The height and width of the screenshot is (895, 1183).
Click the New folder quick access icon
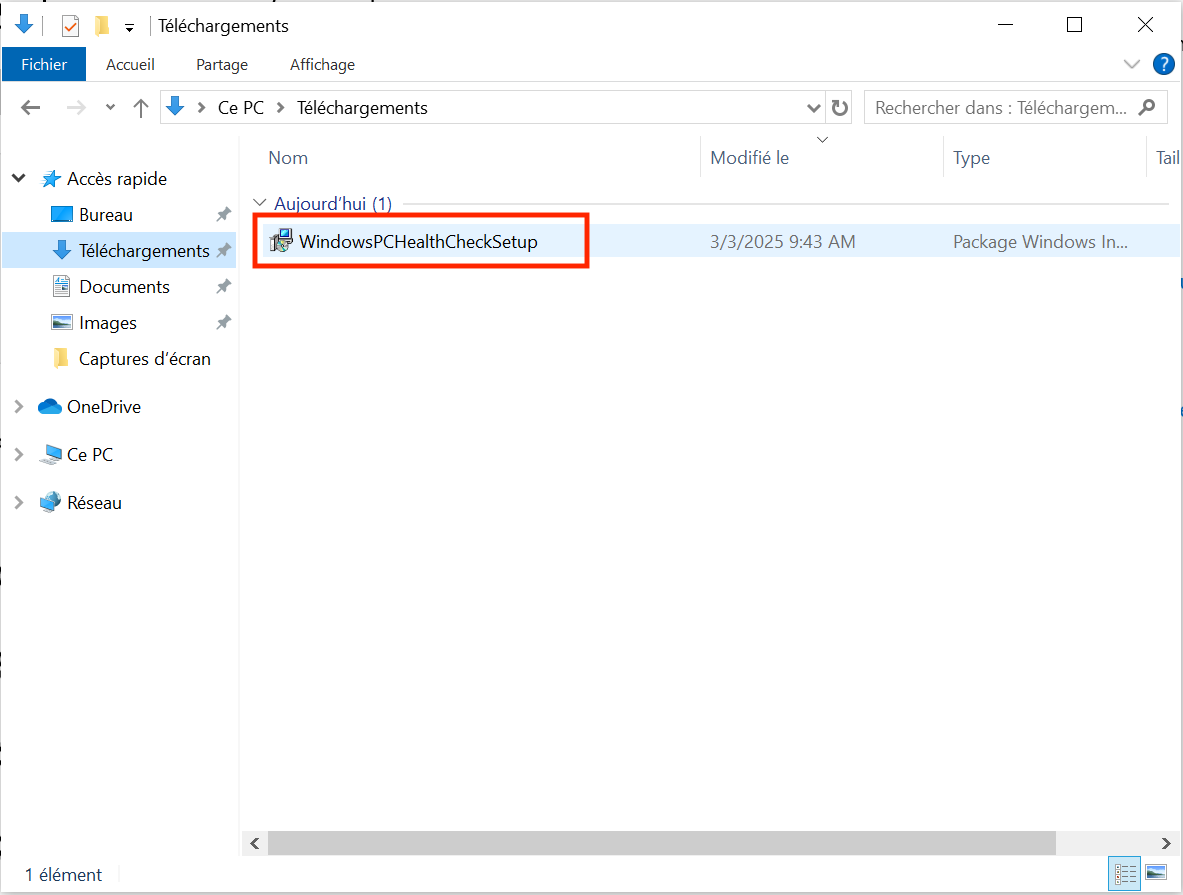[x=101, y=26]
